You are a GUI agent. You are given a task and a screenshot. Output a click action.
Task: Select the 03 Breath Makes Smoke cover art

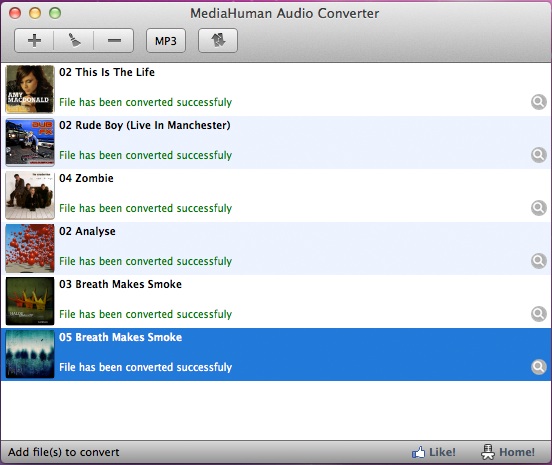click(x=30, y=301)
